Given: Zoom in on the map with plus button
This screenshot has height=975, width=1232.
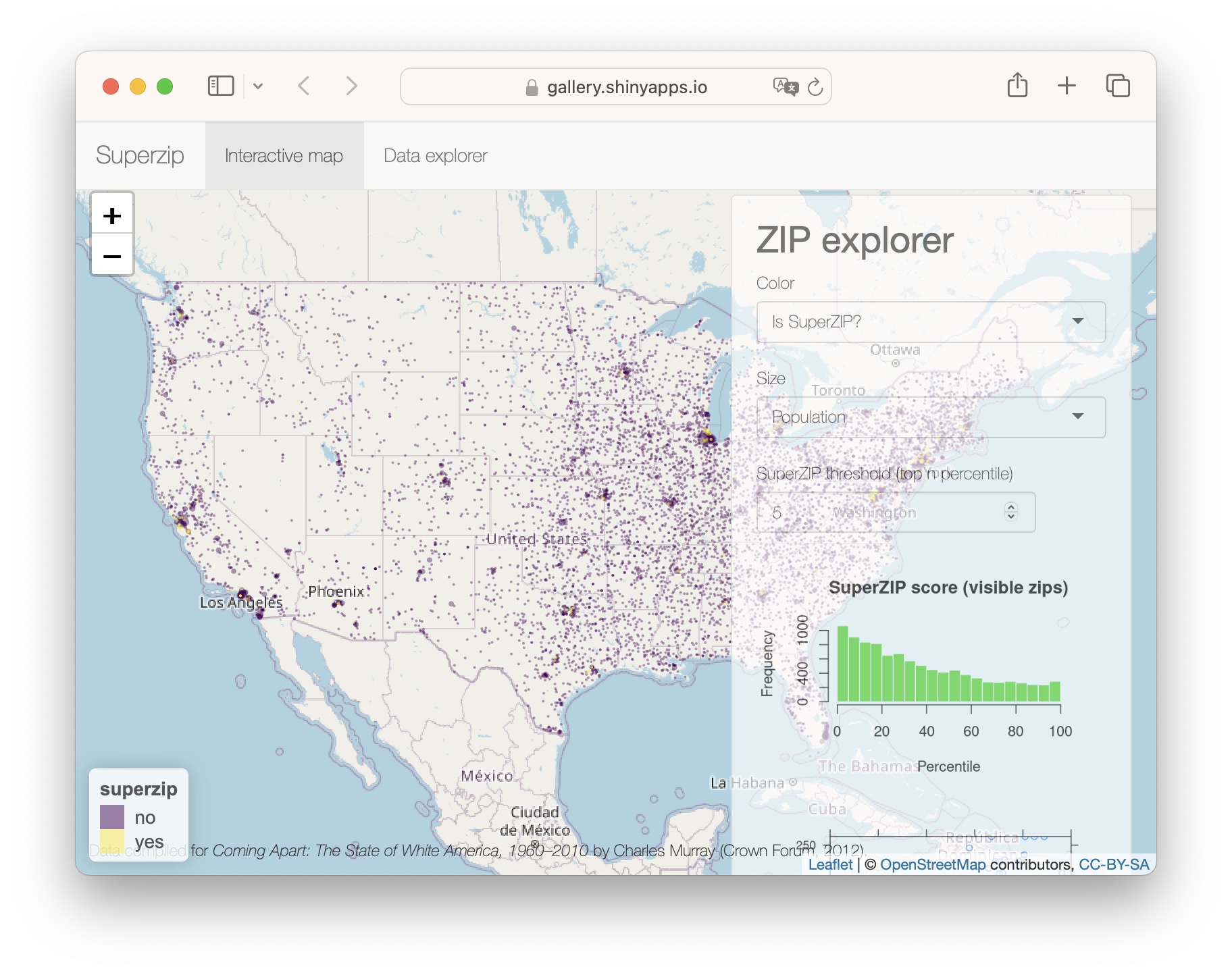Looking at the screenshot, I should (112, 216).
